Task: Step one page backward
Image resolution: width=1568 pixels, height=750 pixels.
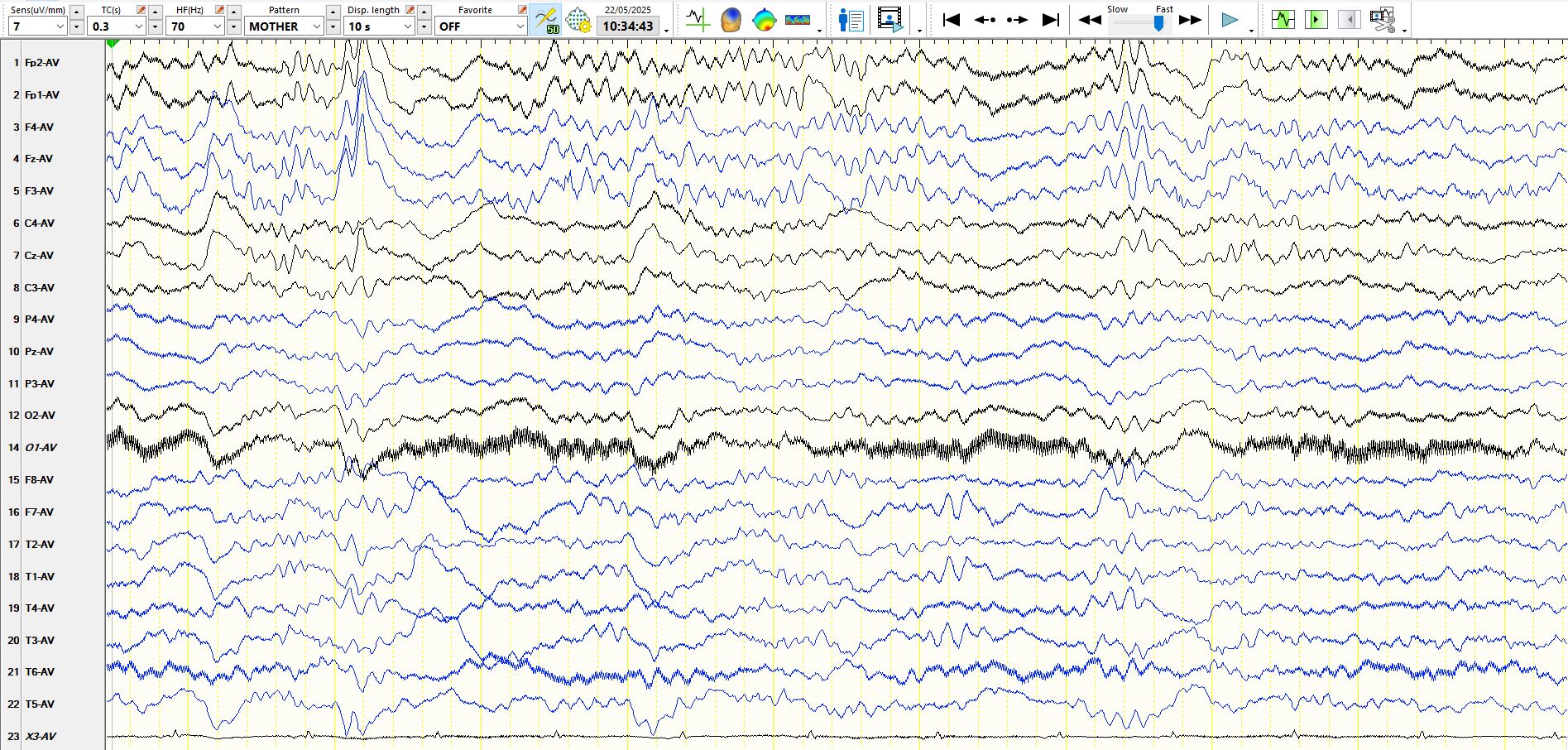Action: point(985,20)
